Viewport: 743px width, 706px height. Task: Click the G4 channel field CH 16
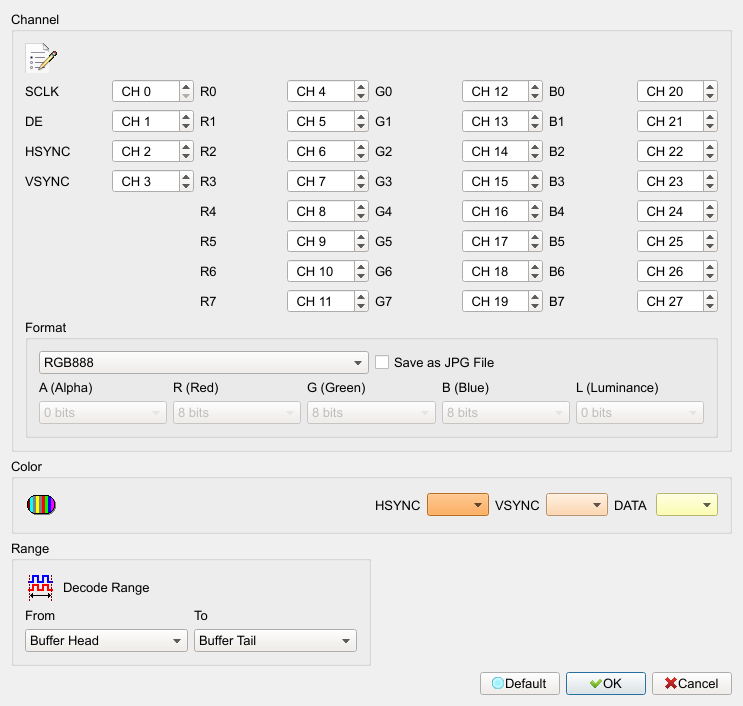(x=496, y=211)
